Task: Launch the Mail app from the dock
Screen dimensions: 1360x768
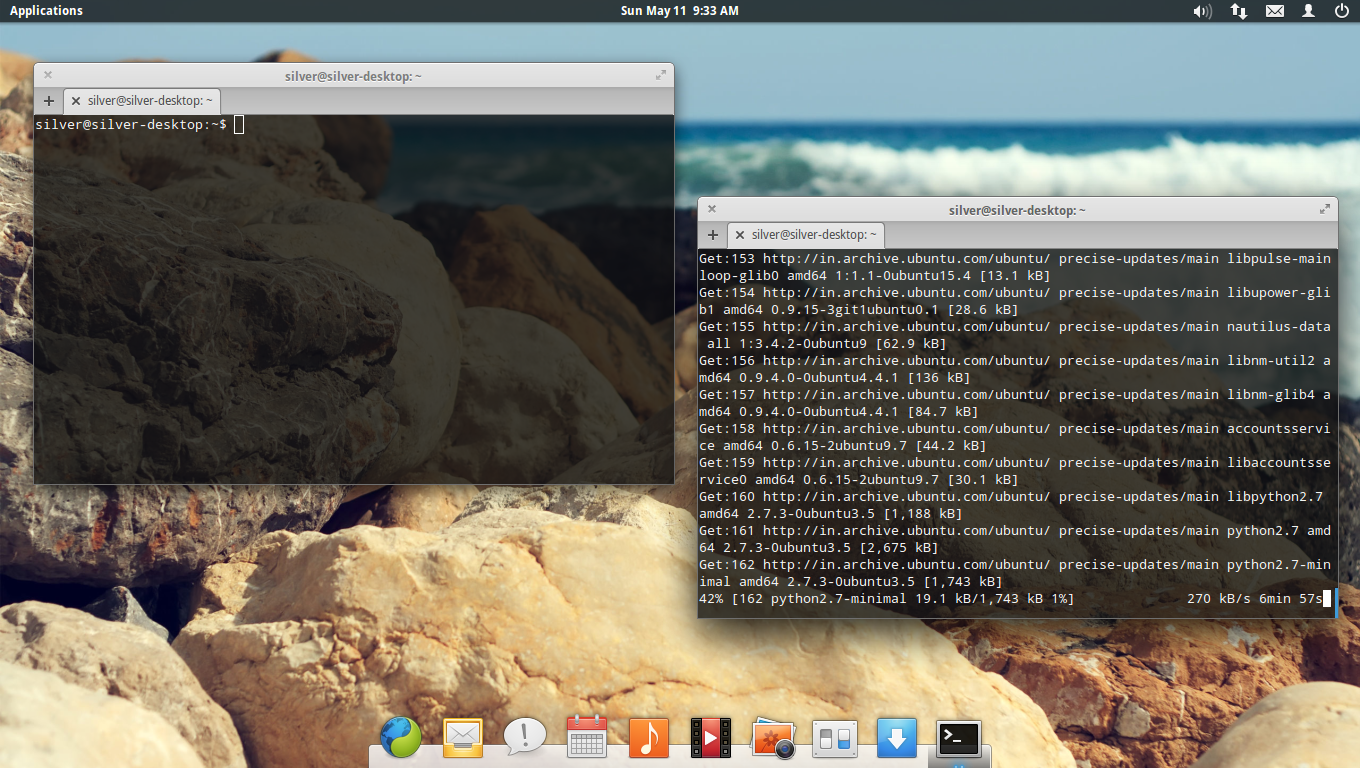Action: coord(463,738)
